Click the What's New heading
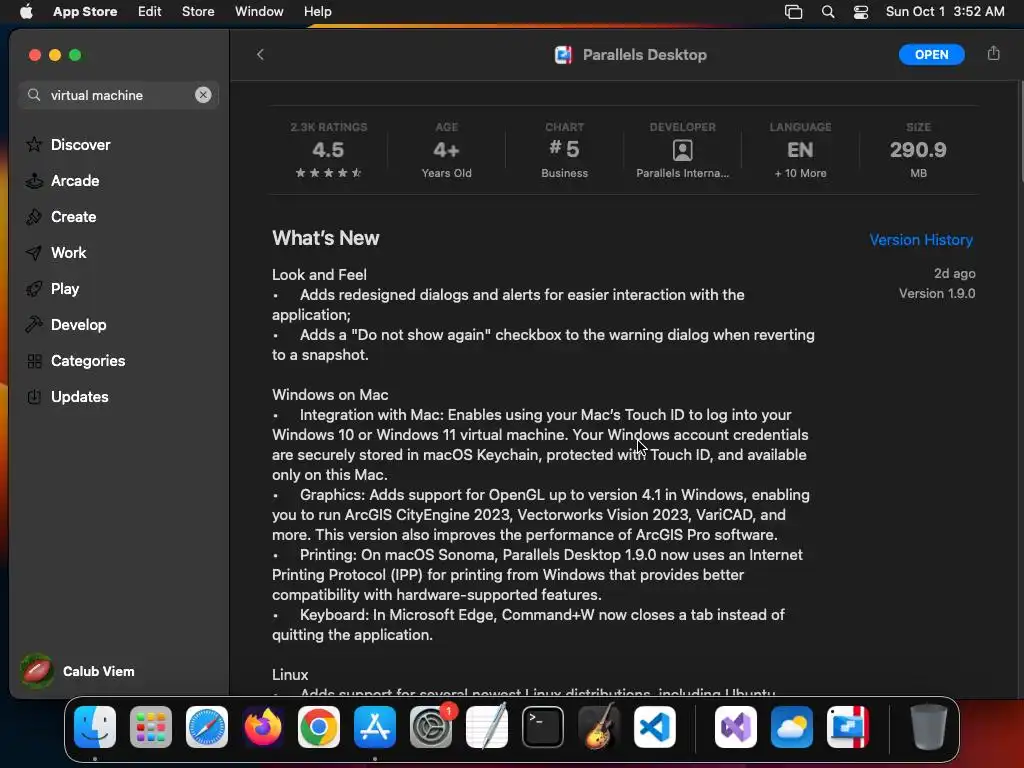This screenshot has width=1024, height=768. (x=325, y=238)
